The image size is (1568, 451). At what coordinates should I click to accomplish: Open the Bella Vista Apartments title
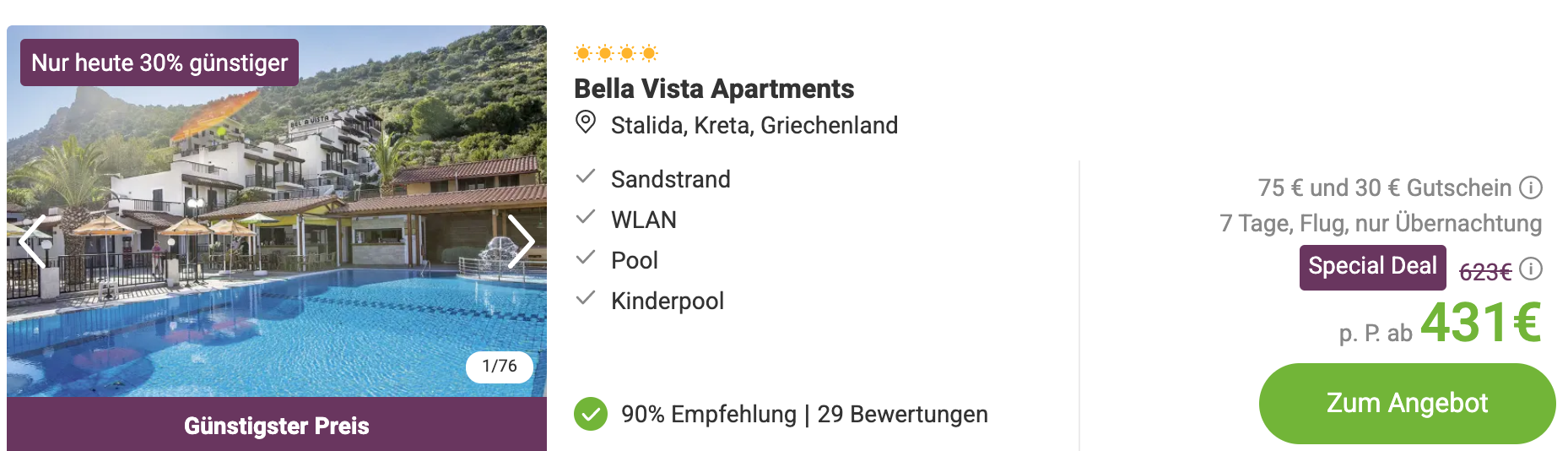pyautogui.click(x=714, y=89)
